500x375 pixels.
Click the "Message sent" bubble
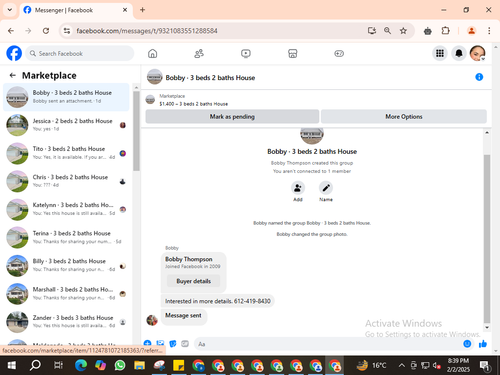183,316
